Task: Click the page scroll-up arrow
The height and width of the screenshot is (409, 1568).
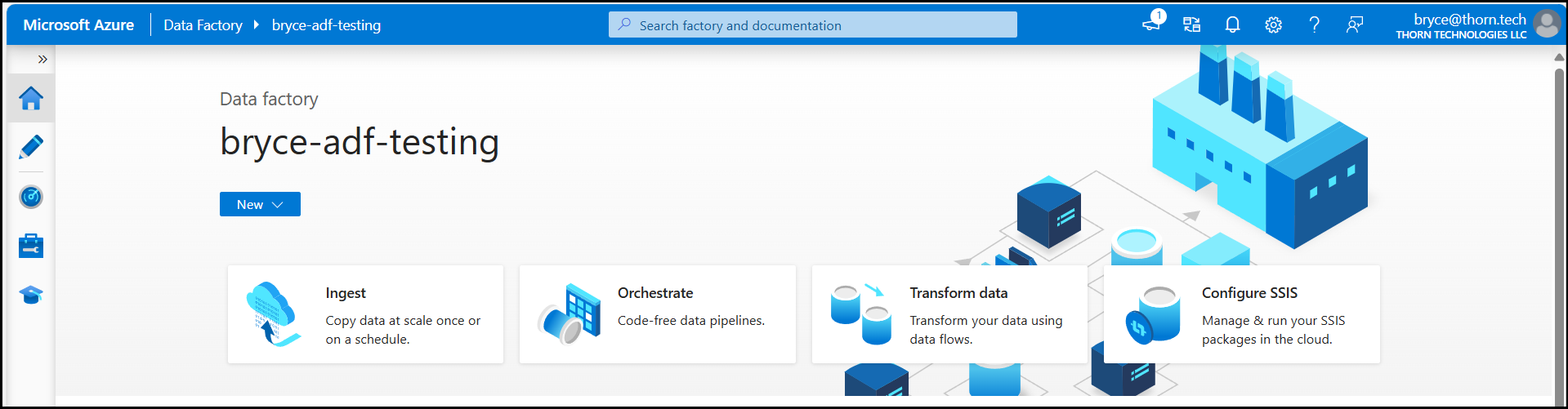Action: [x=1559, y=58]
